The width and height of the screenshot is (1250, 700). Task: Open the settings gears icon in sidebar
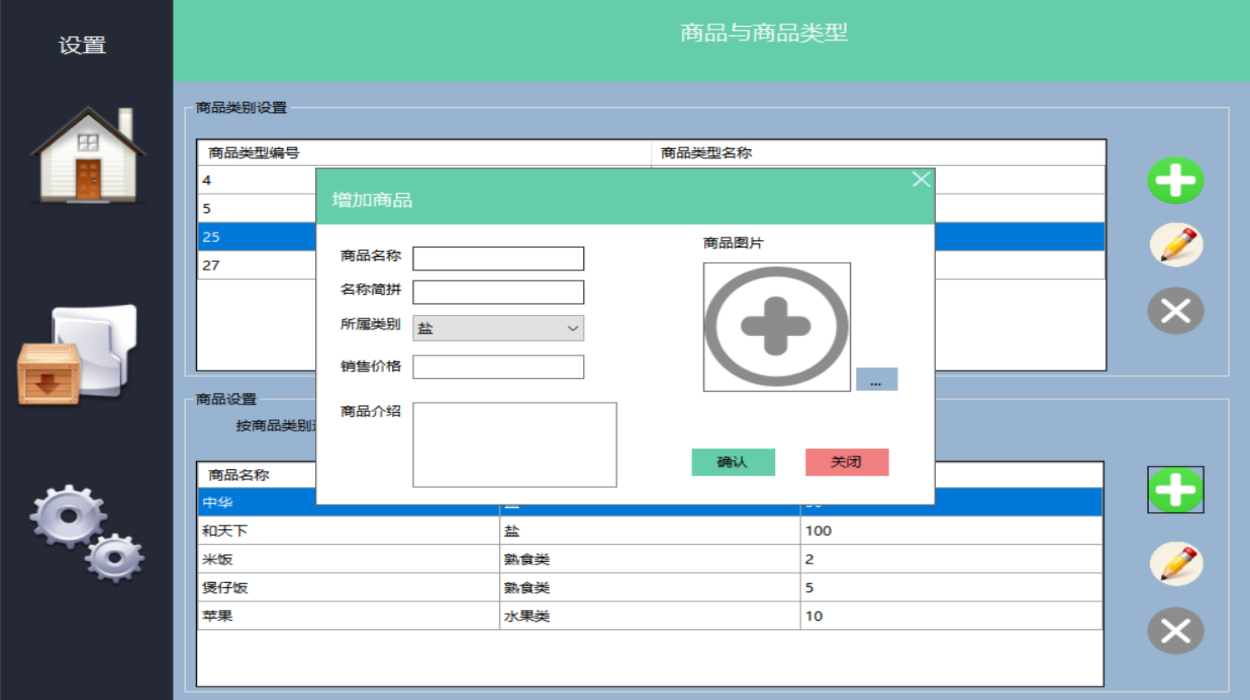[86, 533]
